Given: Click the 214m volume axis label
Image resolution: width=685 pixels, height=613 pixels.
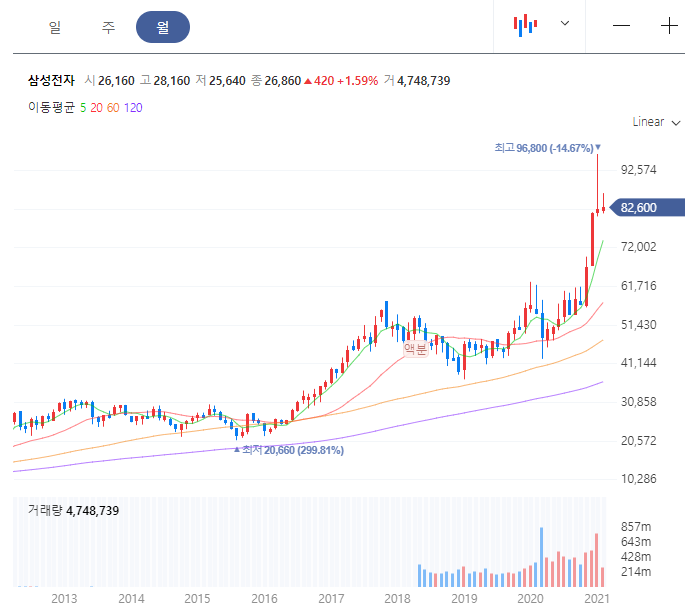Looking at the screenshot, I should [636, 572].
